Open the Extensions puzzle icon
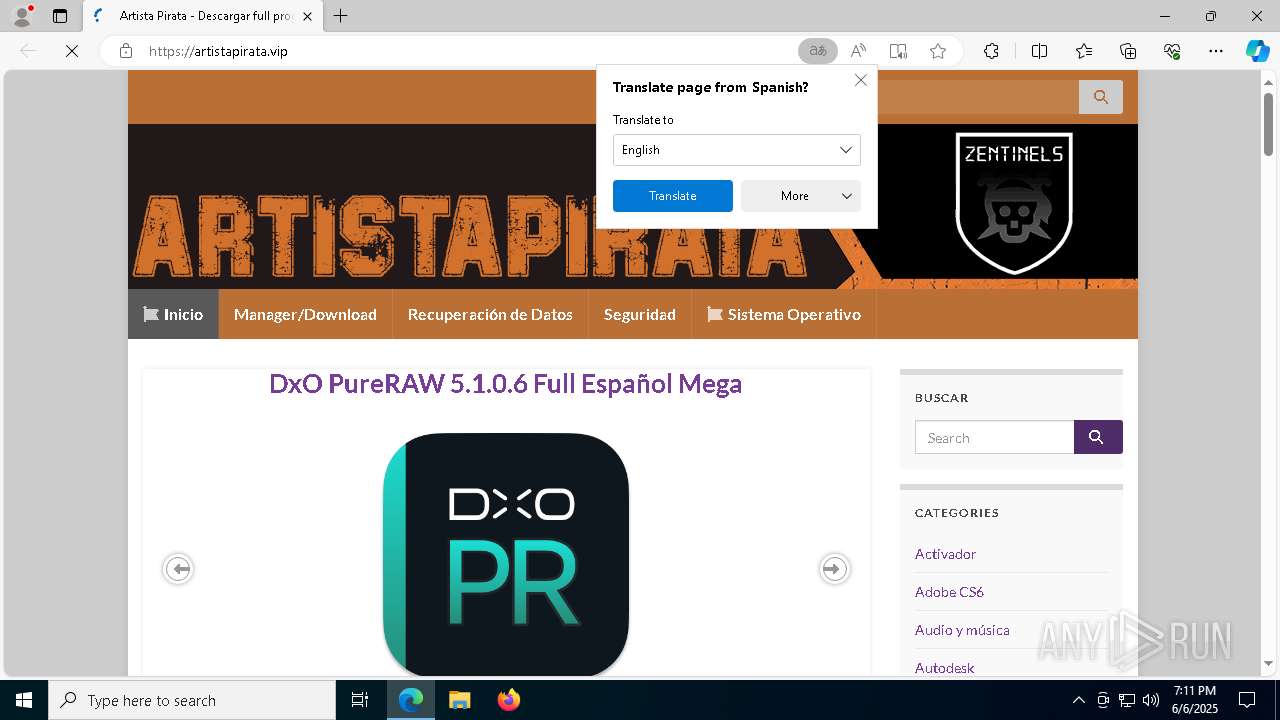Screen dimensions: 1280x720 click(x=991, y=51)
